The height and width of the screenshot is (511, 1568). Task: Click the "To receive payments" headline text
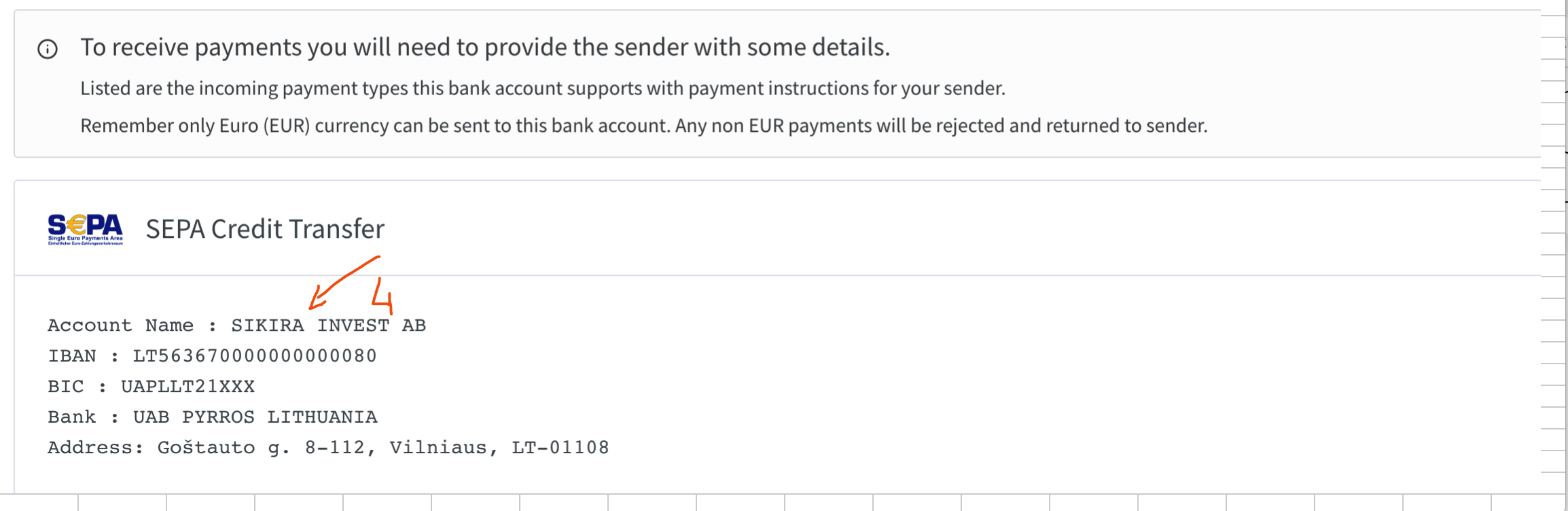tap(484, 48)
